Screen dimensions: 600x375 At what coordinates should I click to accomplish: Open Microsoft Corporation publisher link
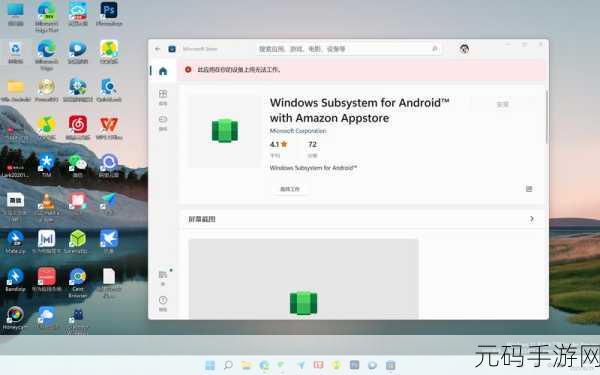pyautogui.click(x=298, y=131)
